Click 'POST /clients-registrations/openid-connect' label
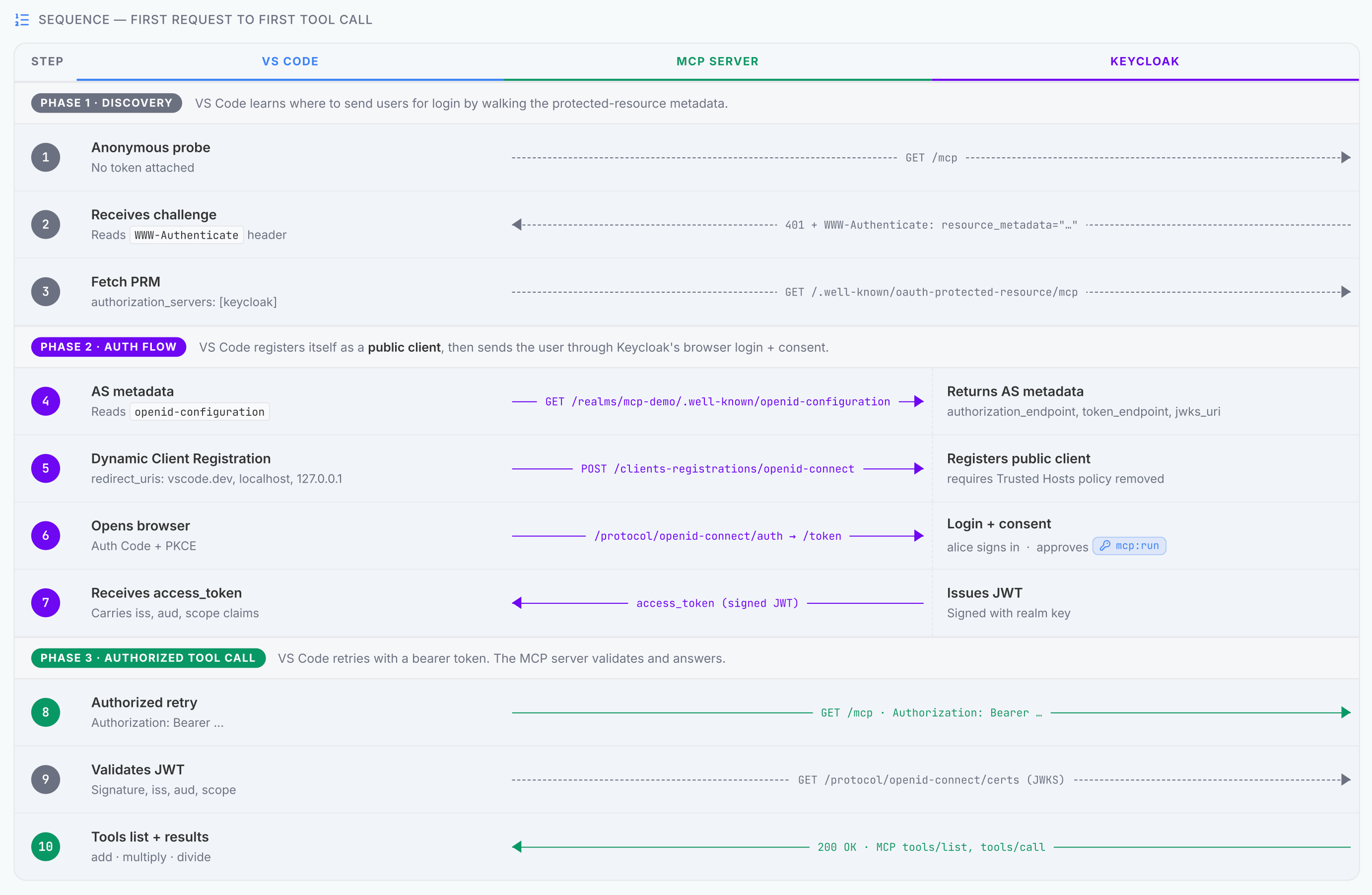This screenshot has height=895, width=1372. point(717,468)
